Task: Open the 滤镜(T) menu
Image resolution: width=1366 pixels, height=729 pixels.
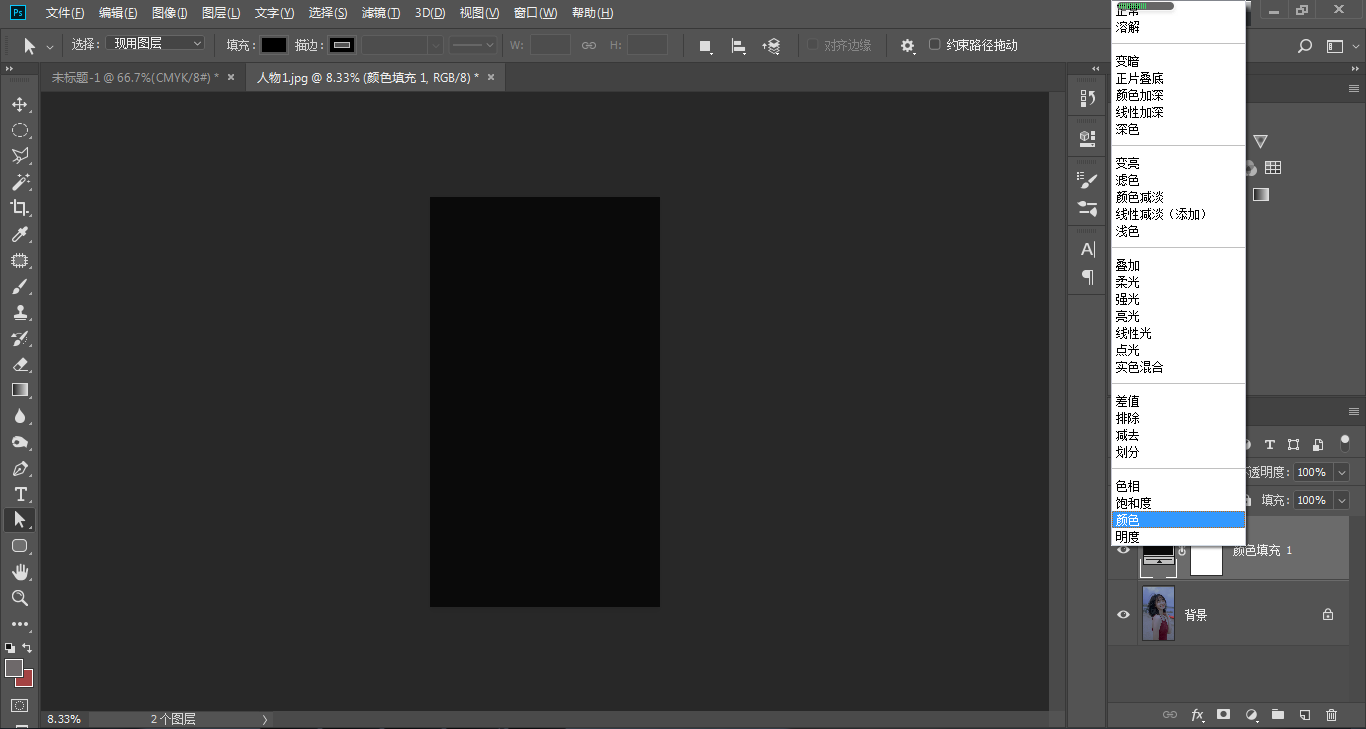Action: click(x=381, y=13)
